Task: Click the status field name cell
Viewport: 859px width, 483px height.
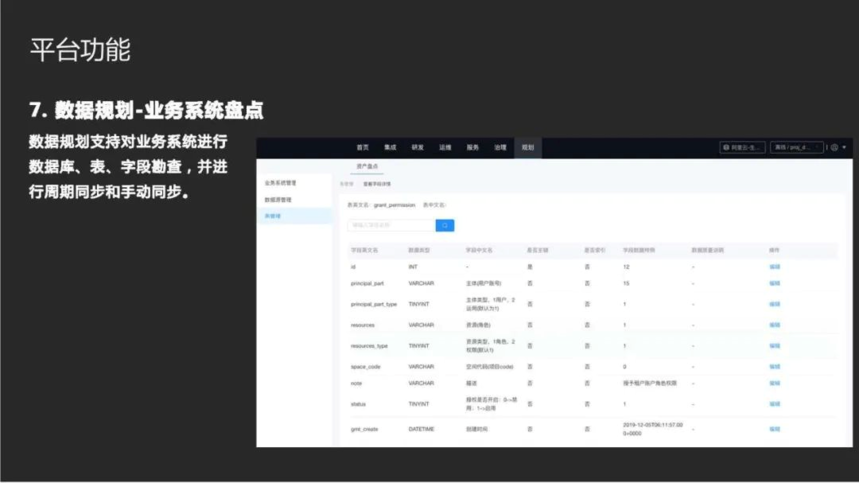Action: pyautogui.click(x=358, y=404)
